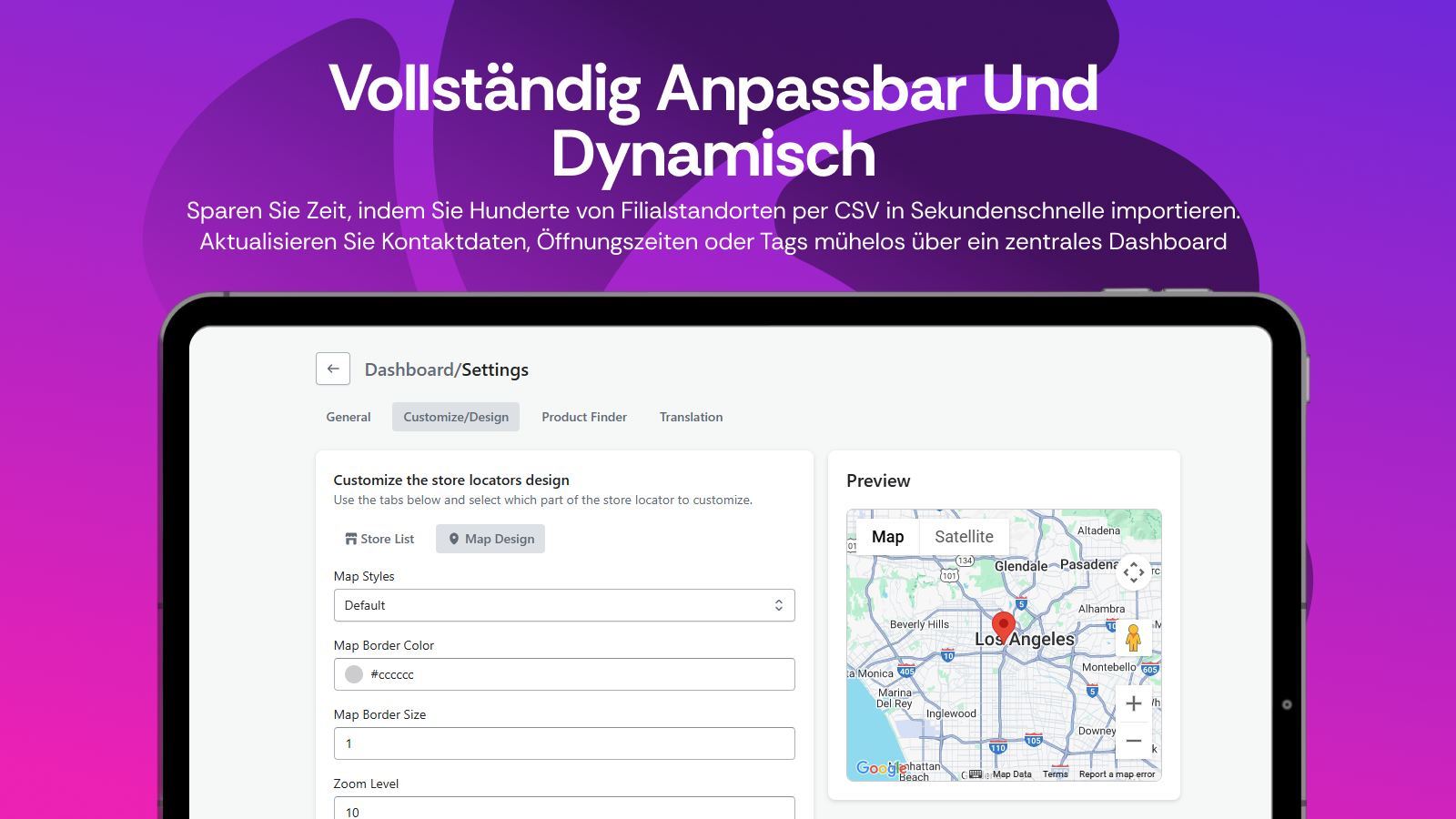This screenshot has height=819, width=1456.
Task: Click the back arrow button beside Dashboard/Settings
Action: tap(333, 369)
